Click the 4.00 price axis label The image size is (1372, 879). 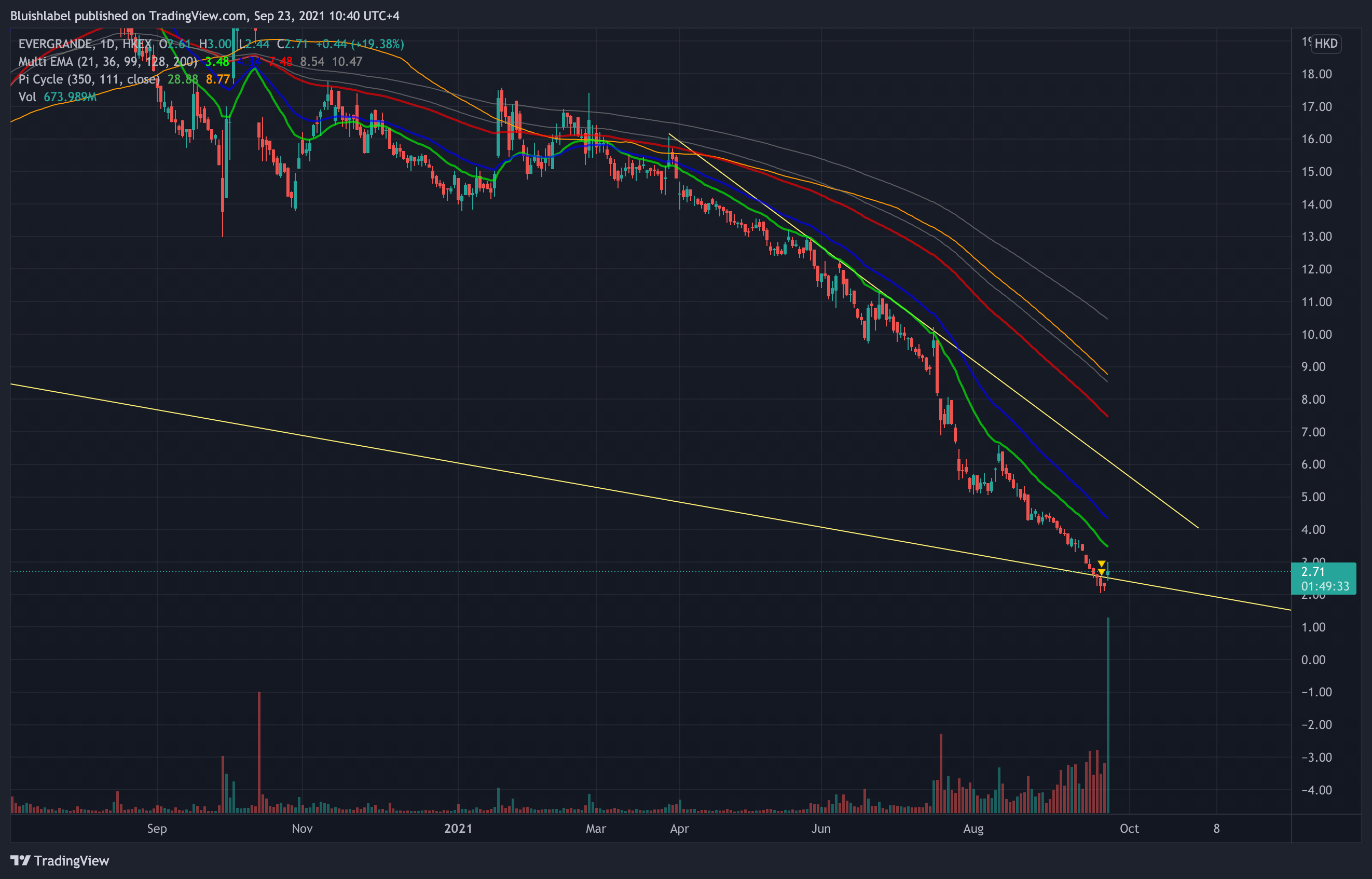(1313, 530)
